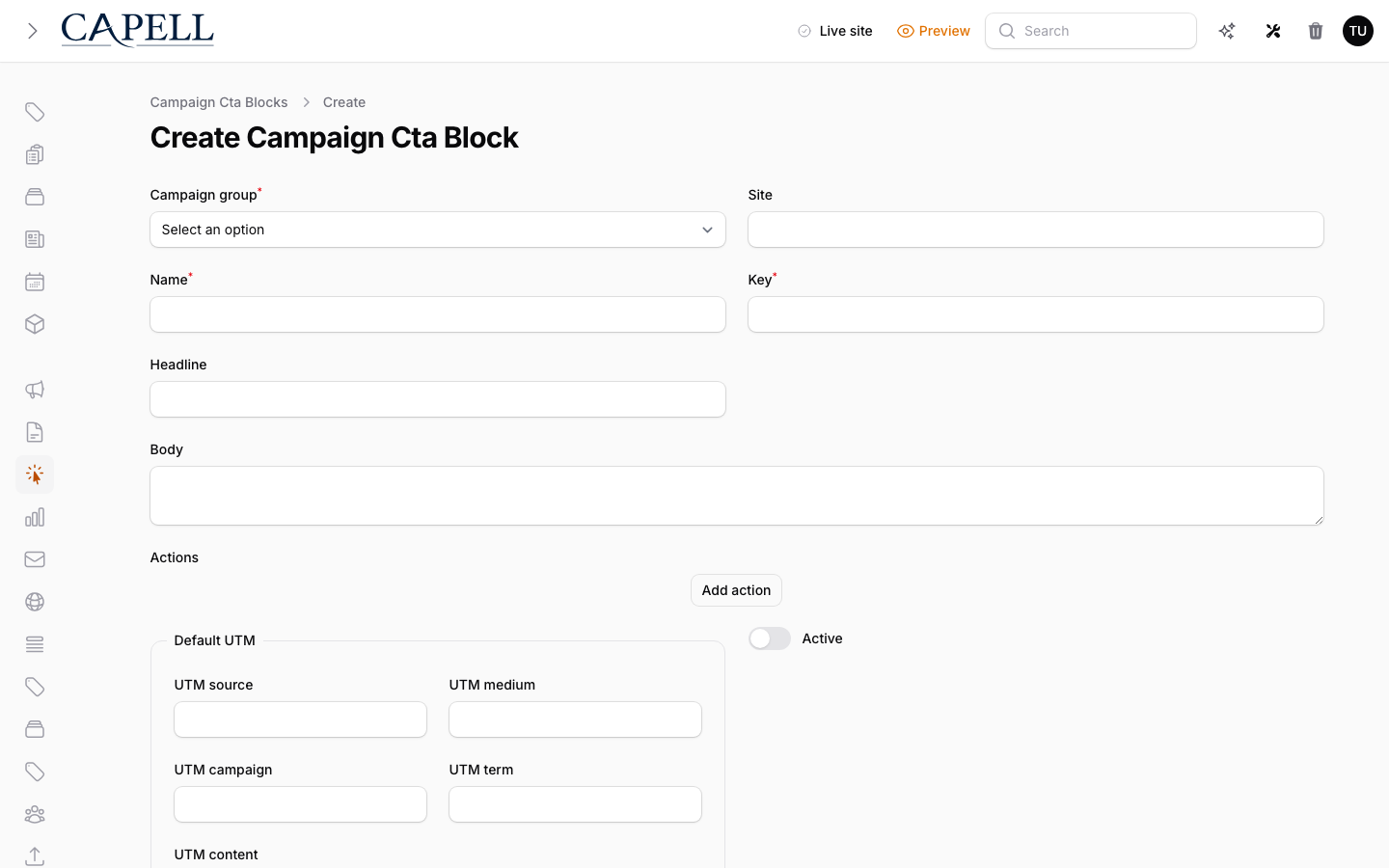This screenshot has height=868, width=1389.
Task: Click into the Key input field
Action: [1036, 314]
